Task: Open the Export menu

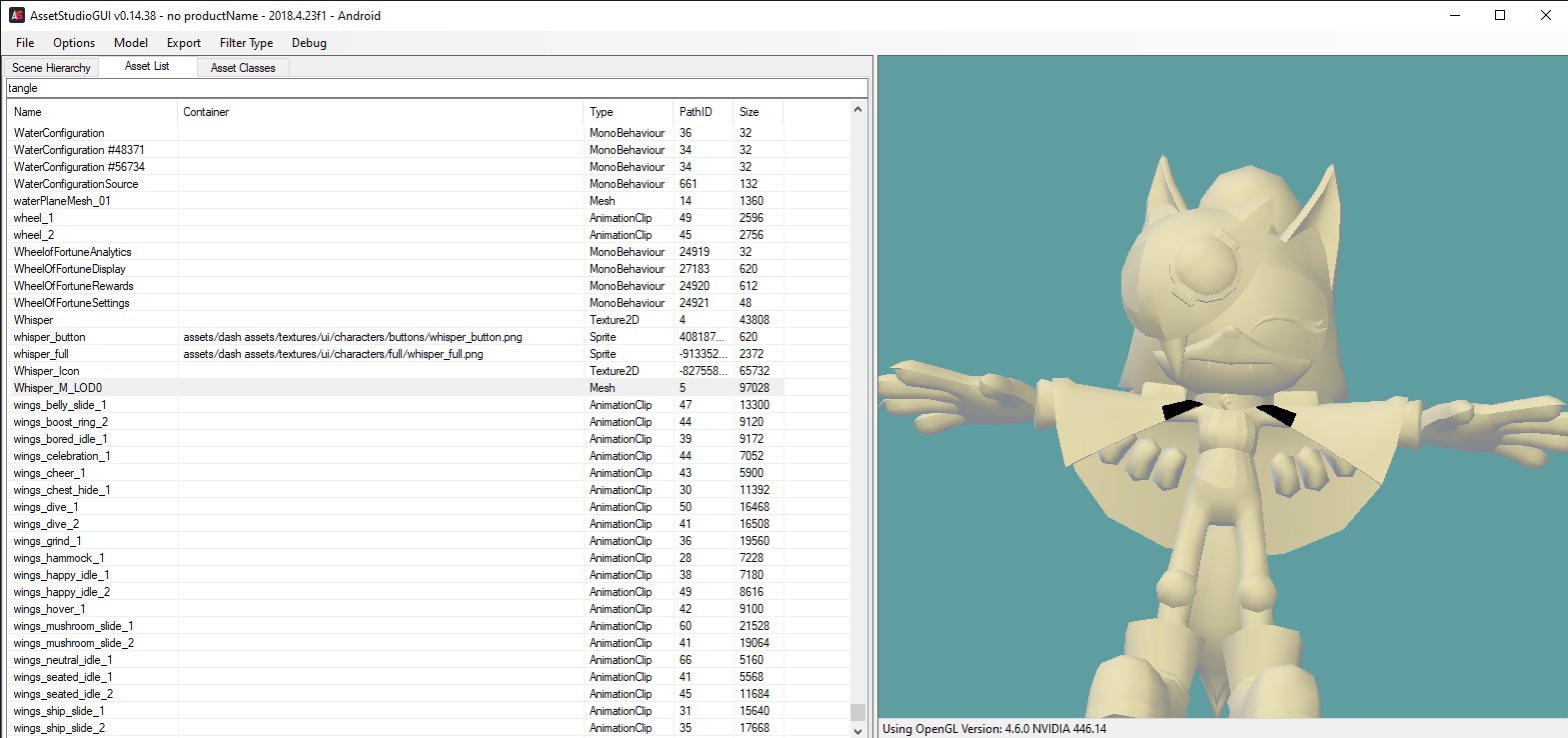Action: pos(184,43)
